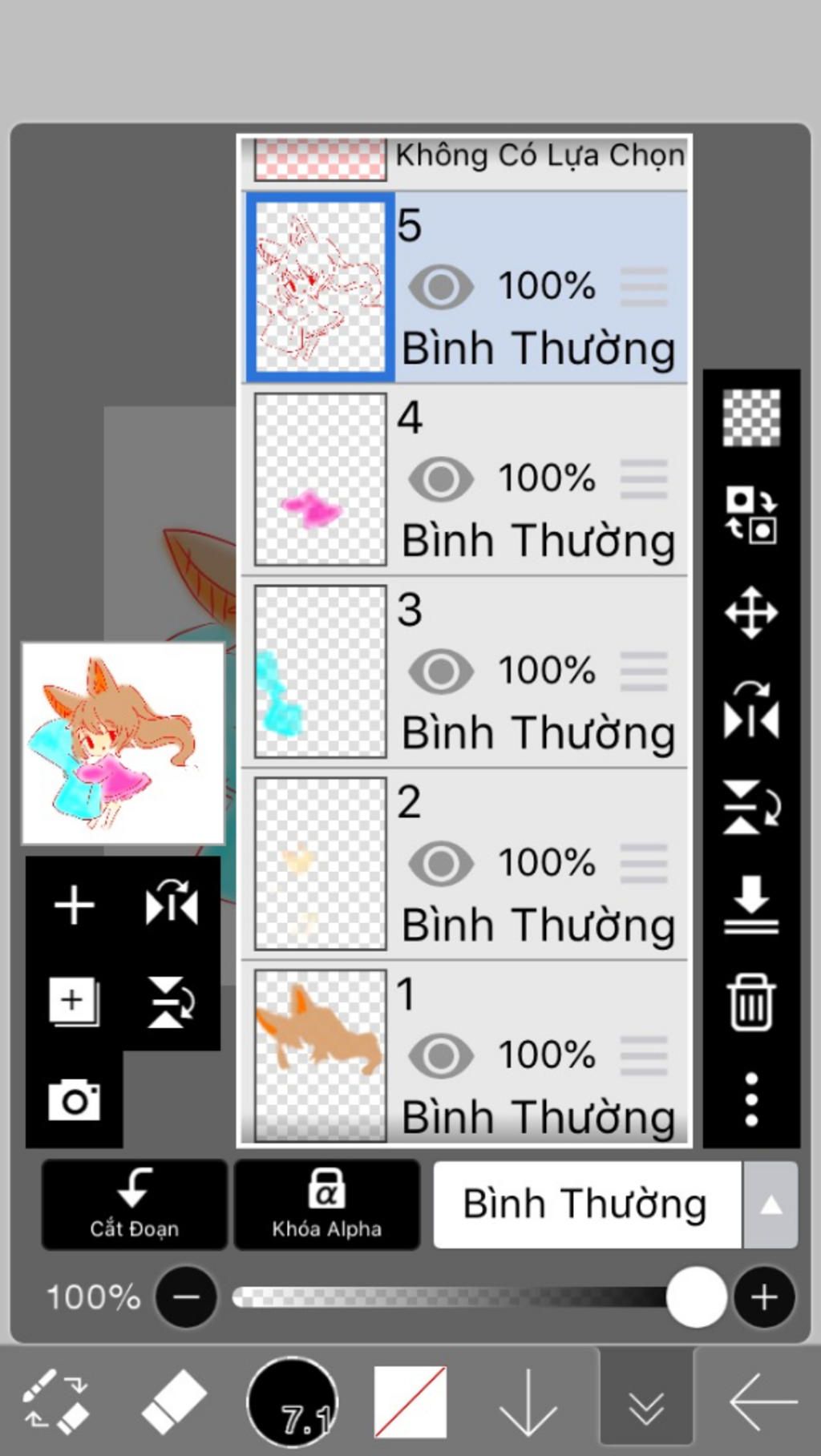This screenshot has width=821, height=1456.
Task: Tap the Khóa Alpha lock button
Action: 326,1204
